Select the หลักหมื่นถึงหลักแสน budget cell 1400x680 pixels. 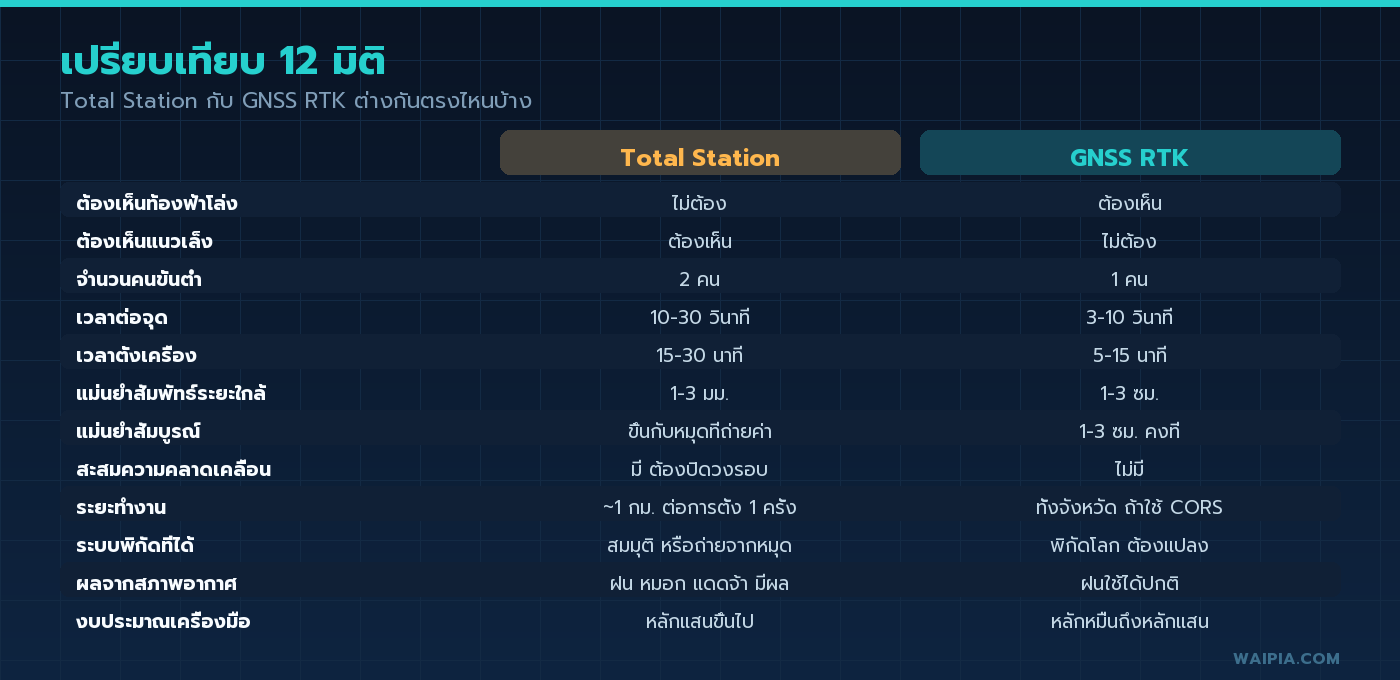click(1130, 622)
